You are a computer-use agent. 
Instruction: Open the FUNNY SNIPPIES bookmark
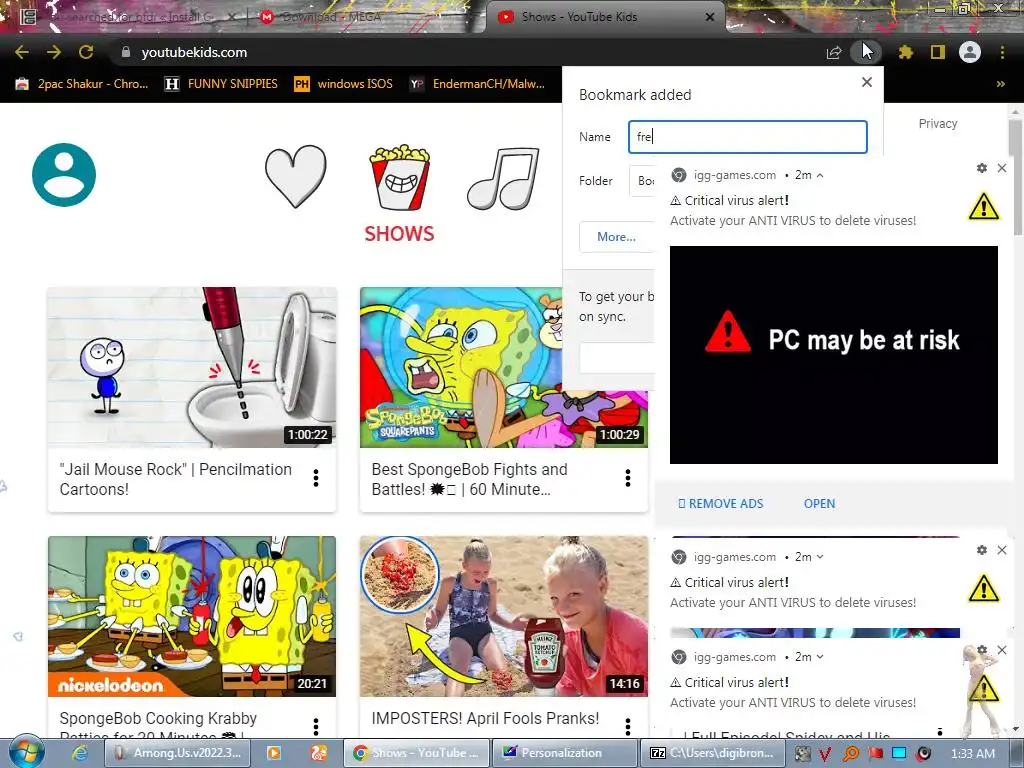click(x=221, y=84)
